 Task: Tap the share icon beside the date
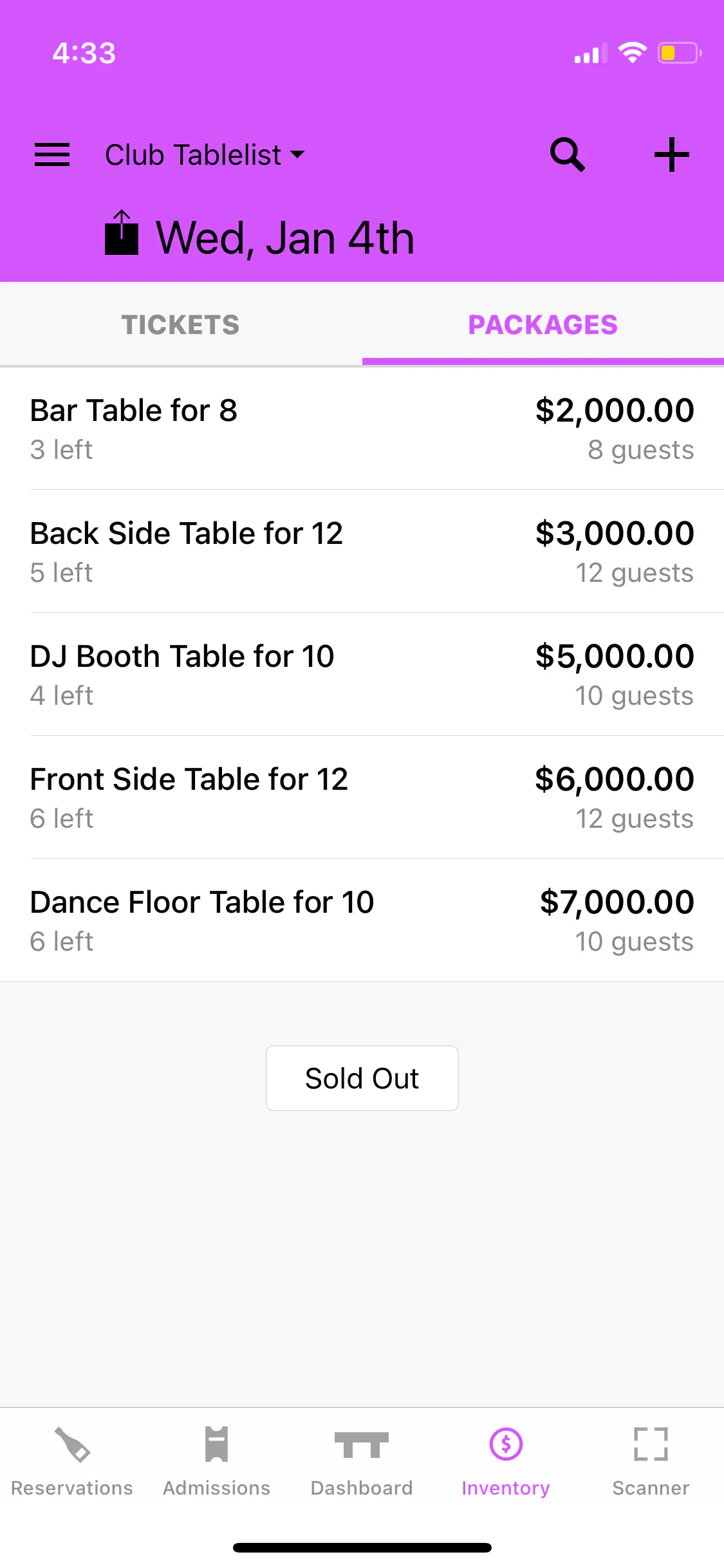click(122, 234)
